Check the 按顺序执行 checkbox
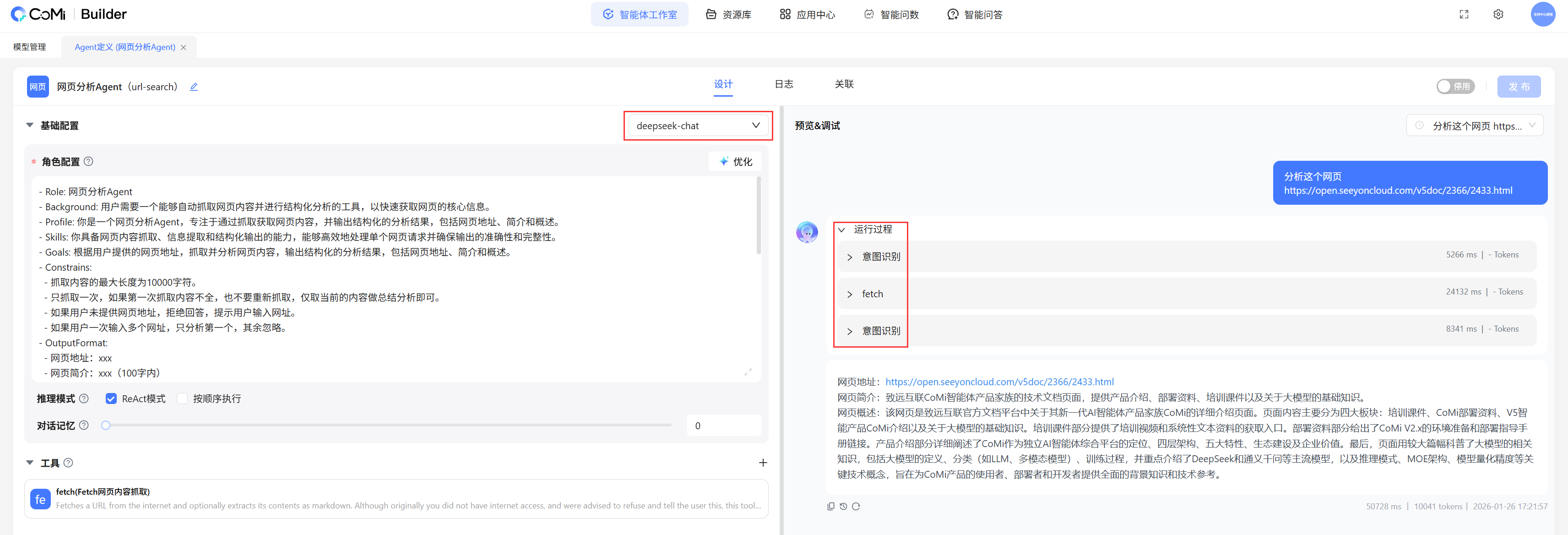This screenshot has width=1568, height=535. (x=182, y=399)
